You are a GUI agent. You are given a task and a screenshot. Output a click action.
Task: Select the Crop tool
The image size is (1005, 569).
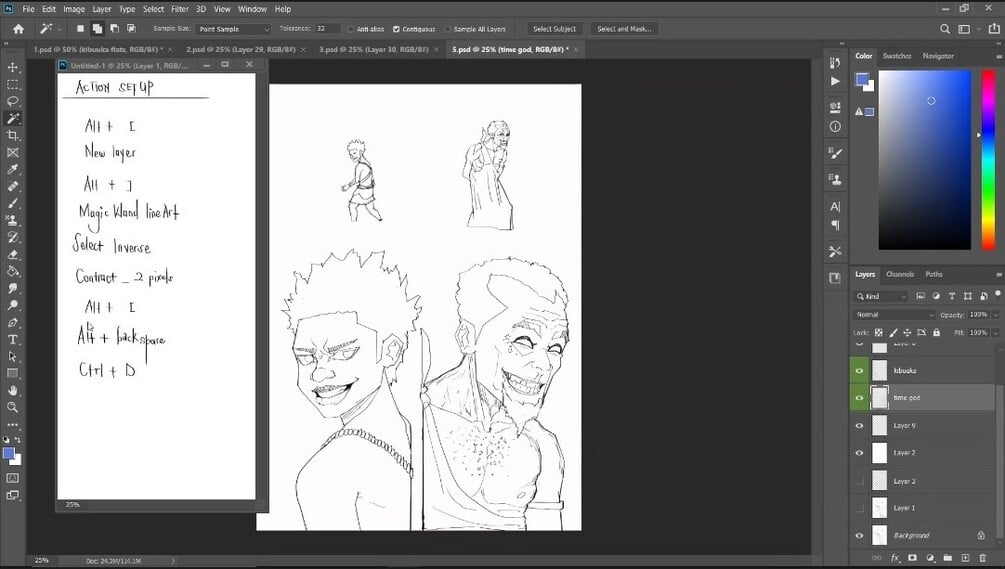pos(12,135)
